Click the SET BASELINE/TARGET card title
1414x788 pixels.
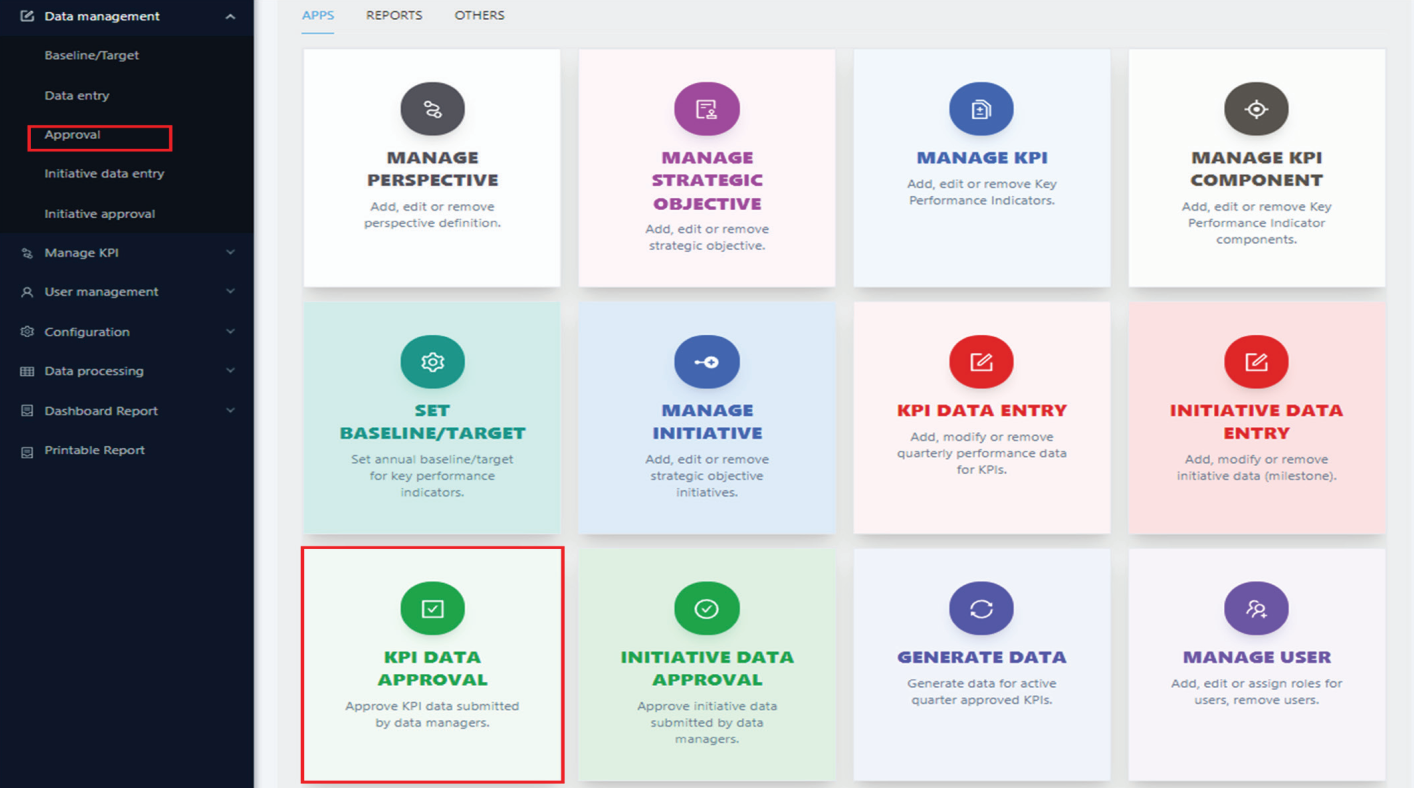pos(432,422)
